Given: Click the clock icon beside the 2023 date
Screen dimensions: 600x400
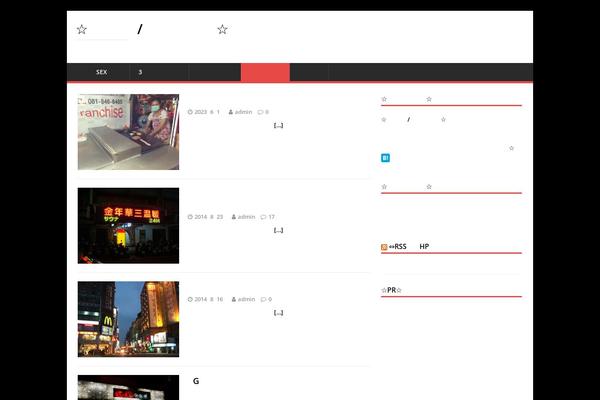Looking at the screenshot, I should tap(190, 112).
